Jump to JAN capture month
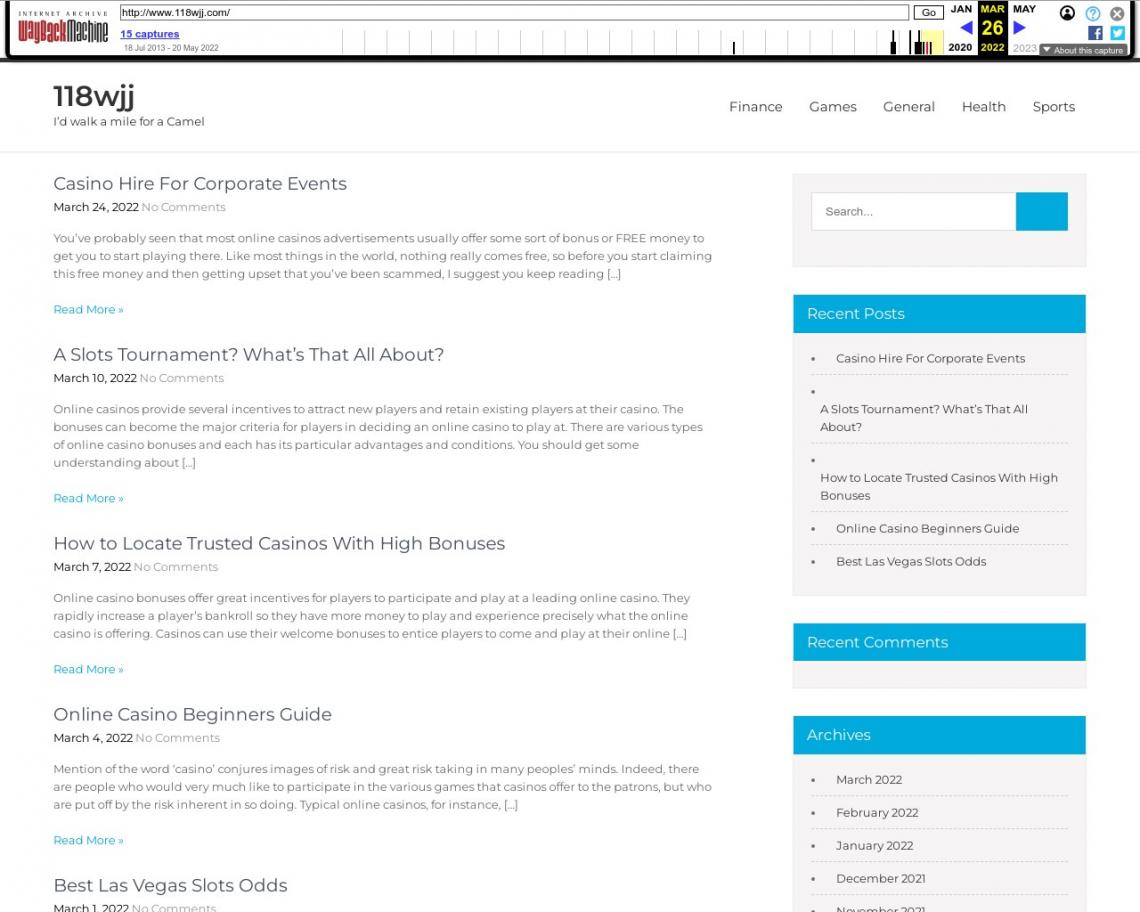 point(961,9)
